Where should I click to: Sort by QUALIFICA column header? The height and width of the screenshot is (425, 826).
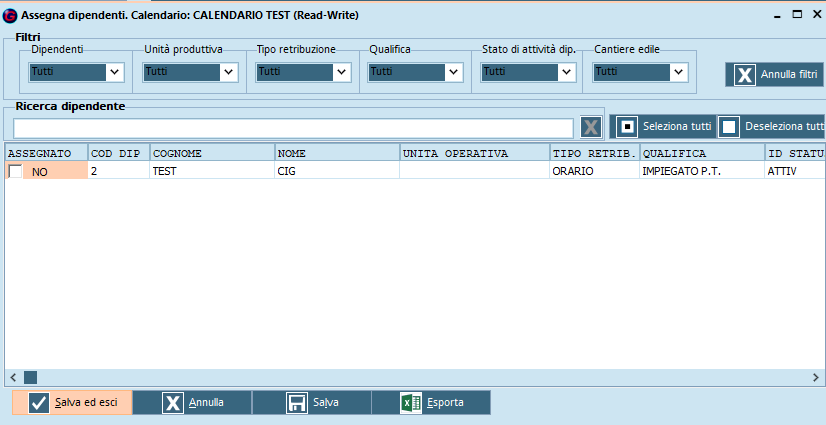pyautogui.click(x=702, y=153)
